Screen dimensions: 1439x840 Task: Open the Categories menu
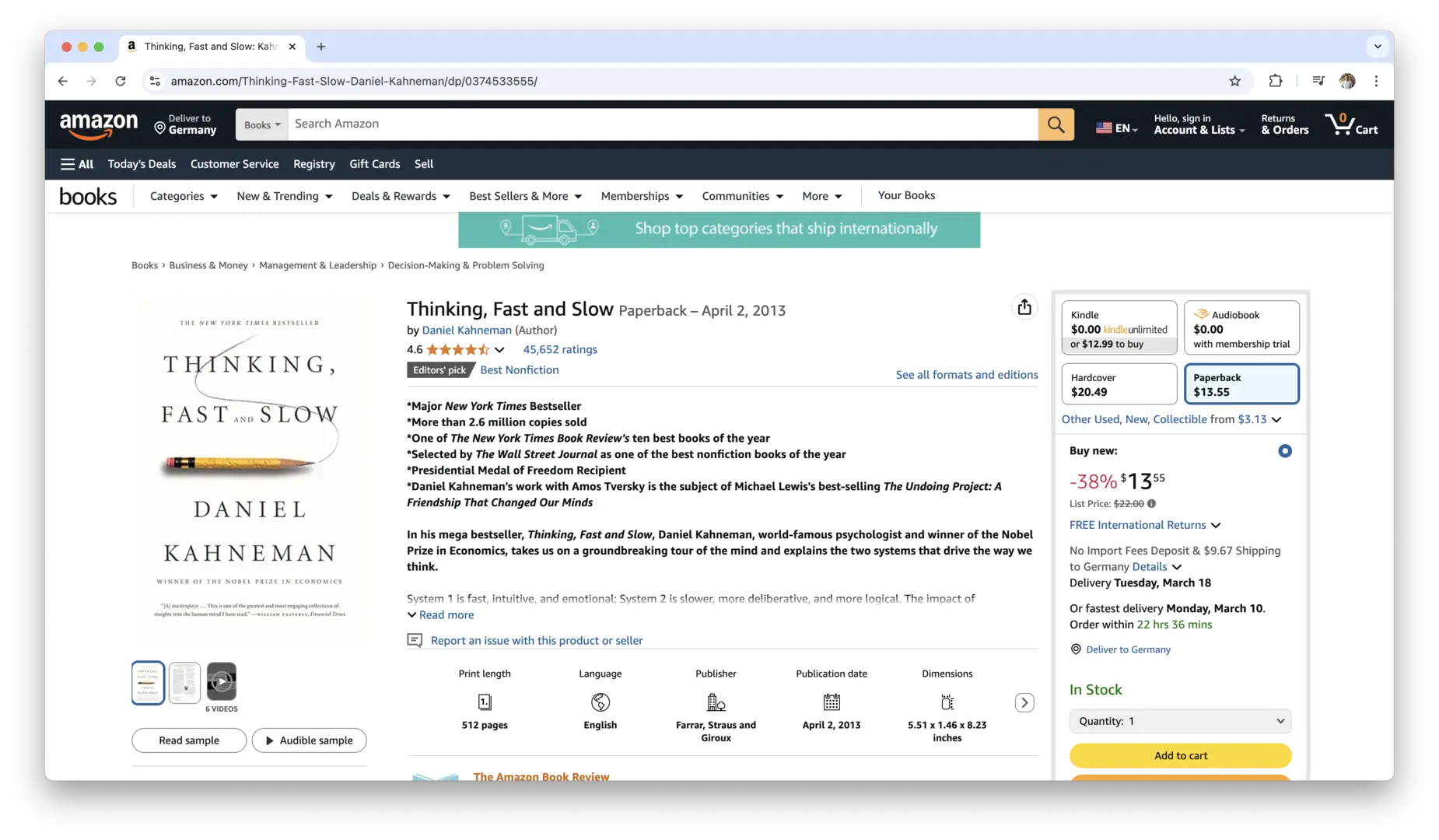coord(184,196)
